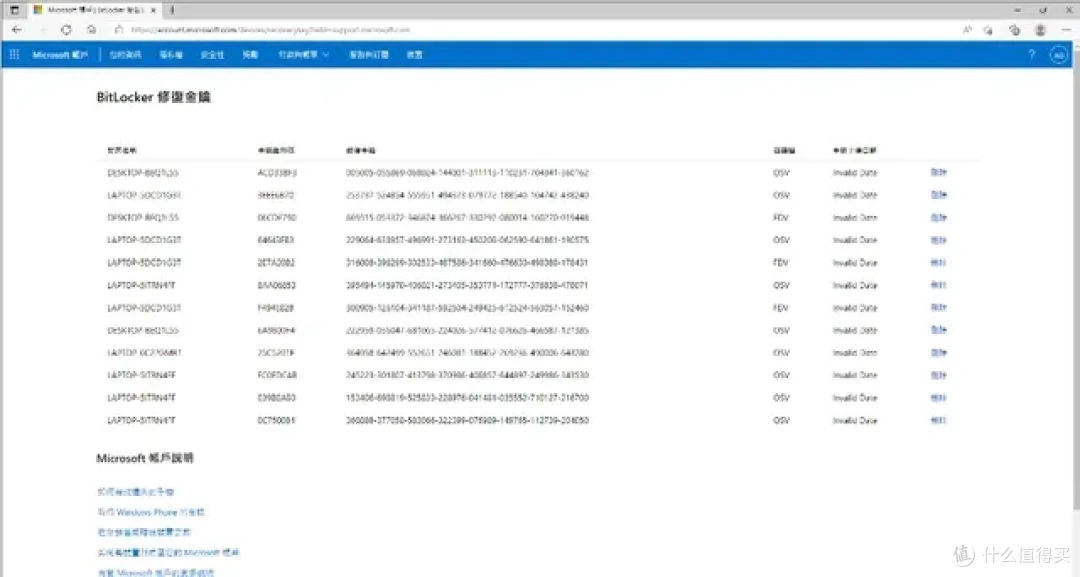Click the key upload date column header
This screenshot has width=1080, height=577.
coord(854,150)
